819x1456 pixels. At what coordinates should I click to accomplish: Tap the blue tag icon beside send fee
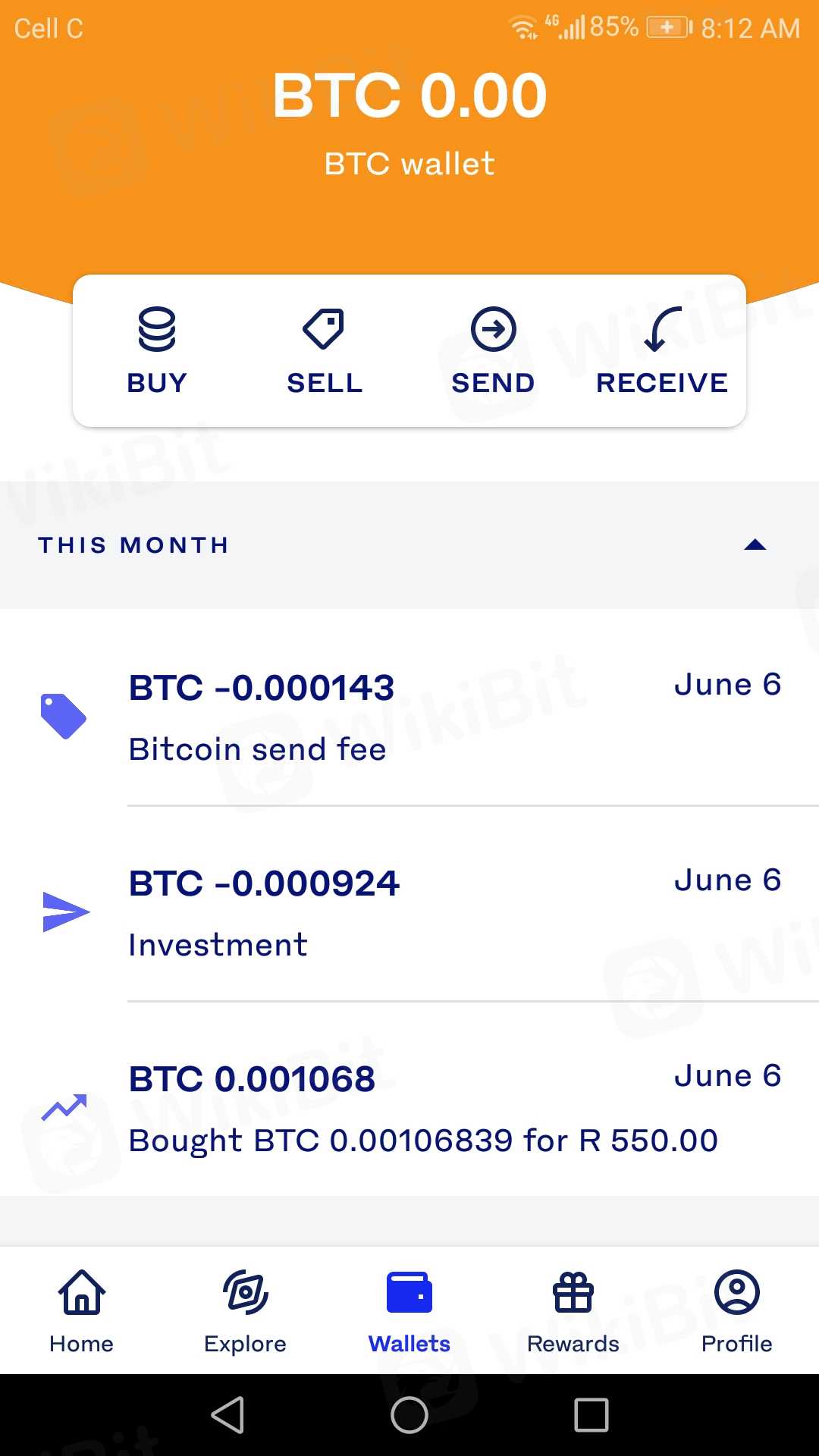point(64,717)
